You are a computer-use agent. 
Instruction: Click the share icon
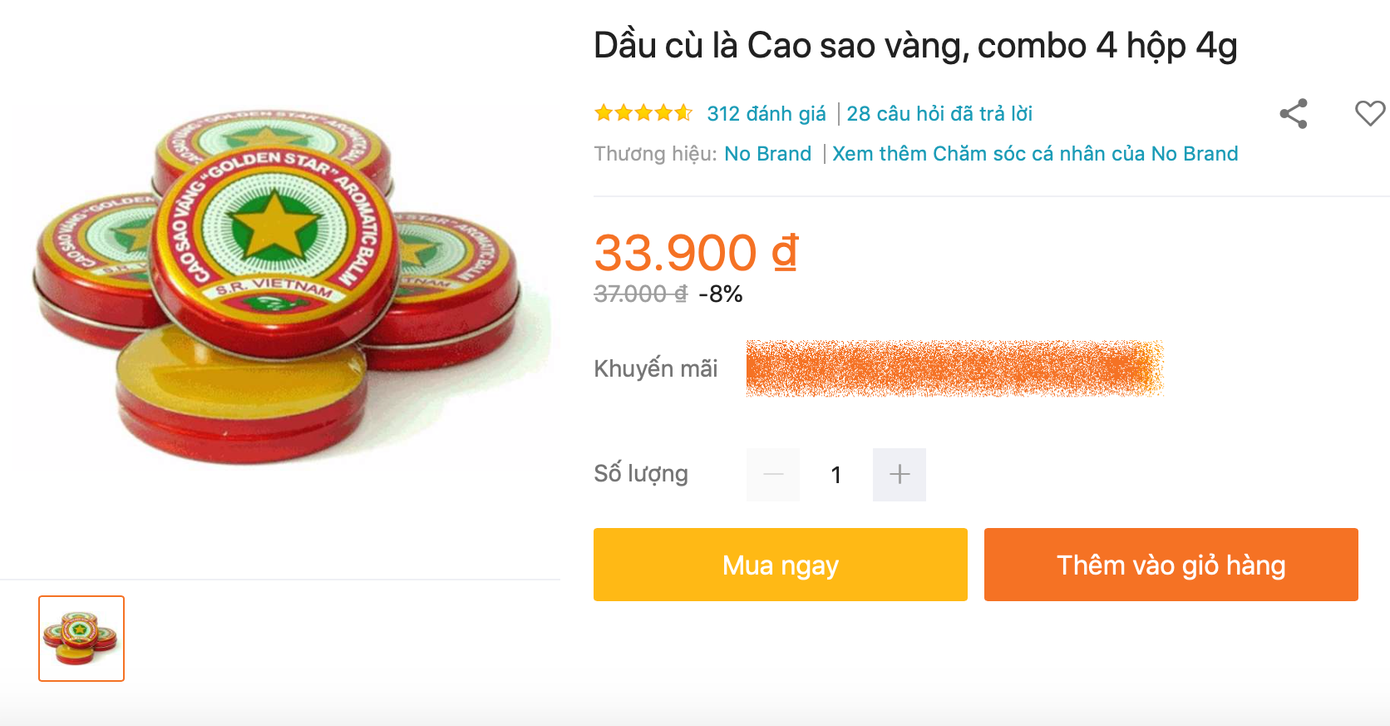[1293, 114]
